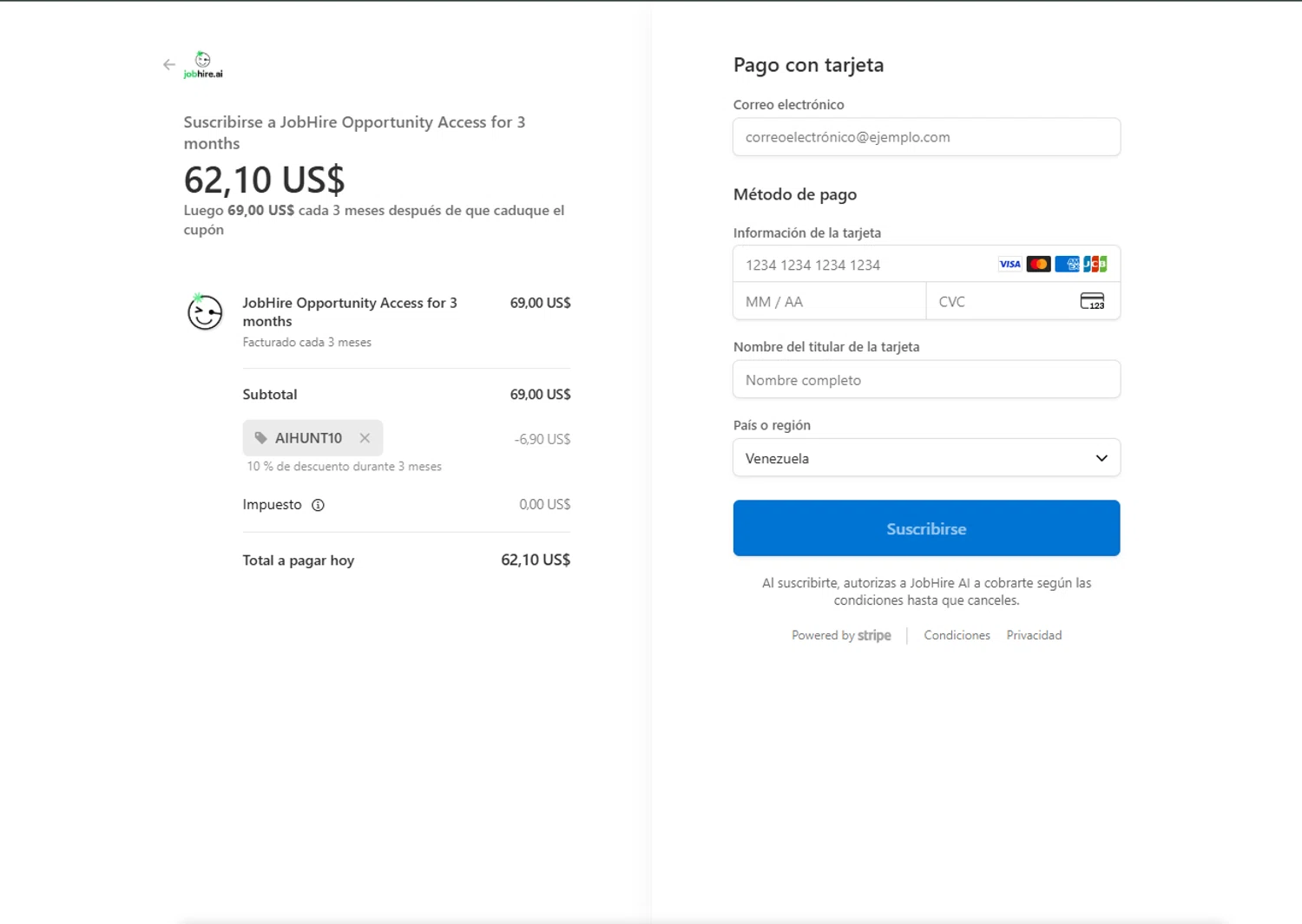Click the American Express card icon
The height and width of the screenshot is (924, 1302).
tap(1067, 264)
